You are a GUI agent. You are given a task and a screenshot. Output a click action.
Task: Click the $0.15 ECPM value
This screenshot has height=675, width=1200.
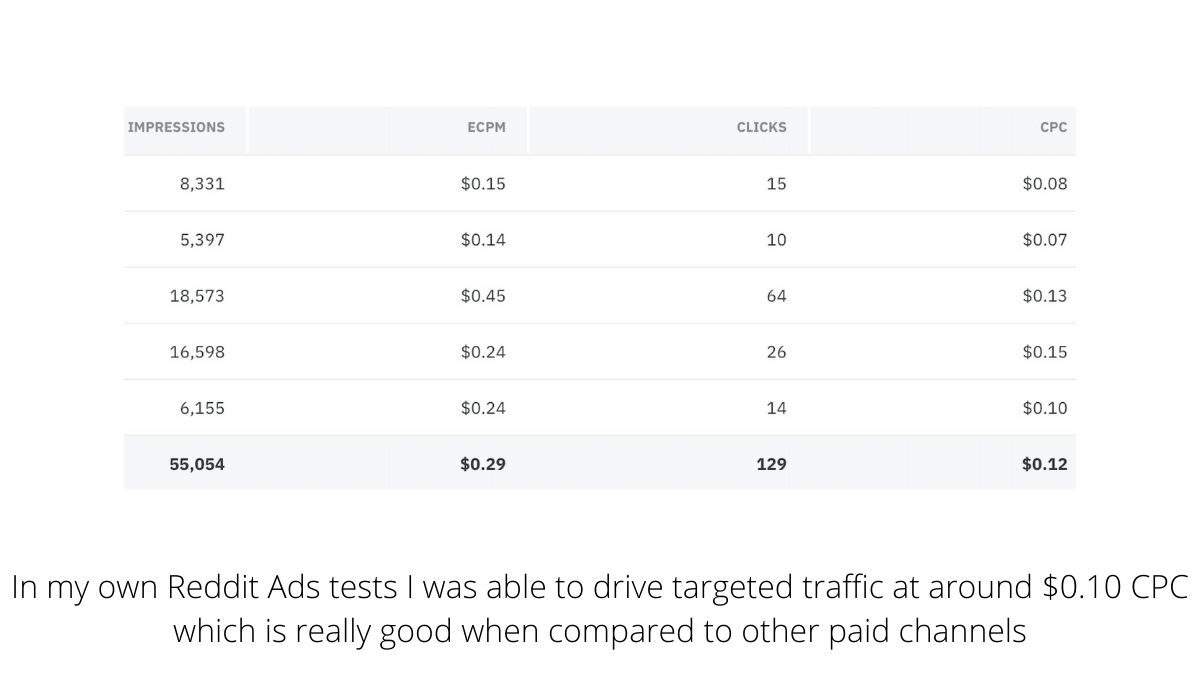(483, 184)
